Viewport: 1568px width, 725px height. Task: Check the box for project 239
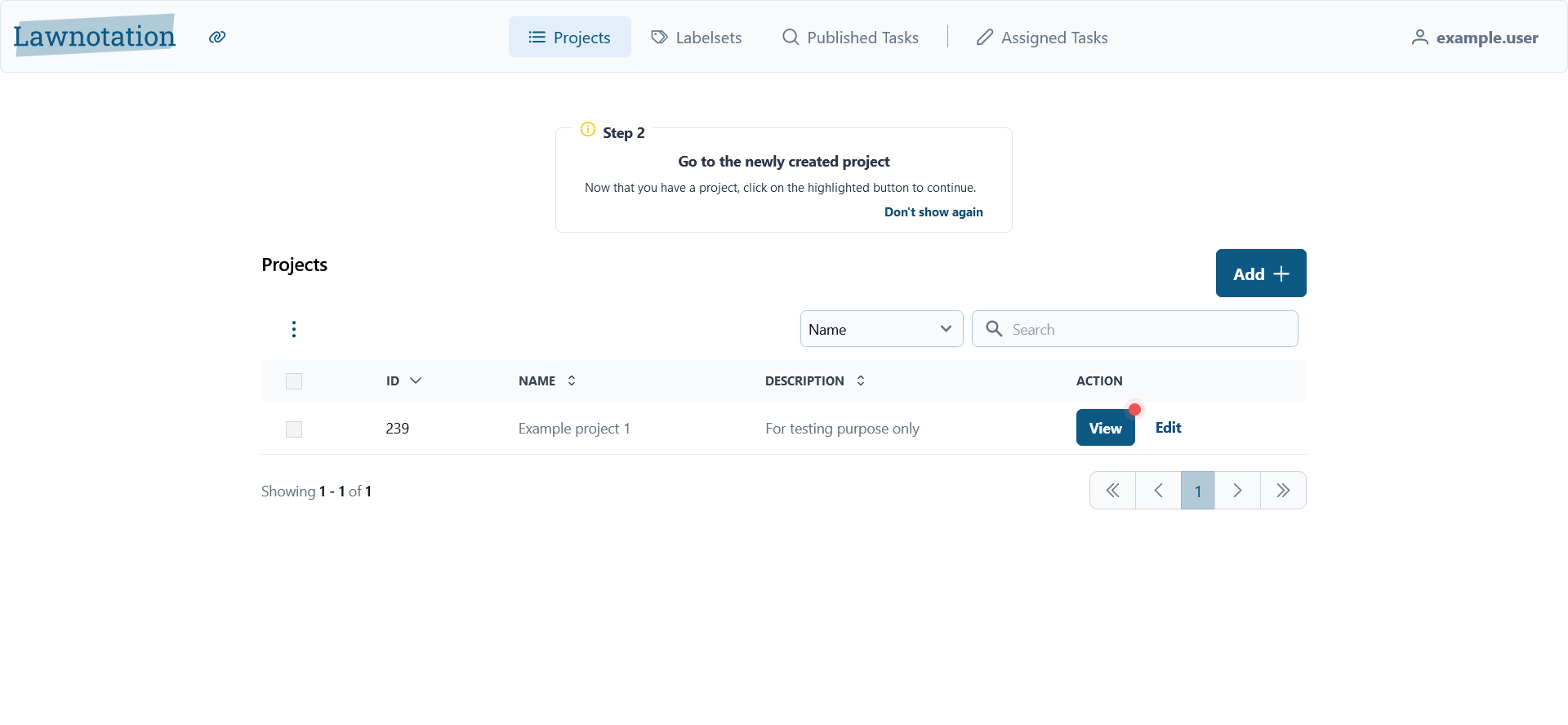(x=294, y=429)
